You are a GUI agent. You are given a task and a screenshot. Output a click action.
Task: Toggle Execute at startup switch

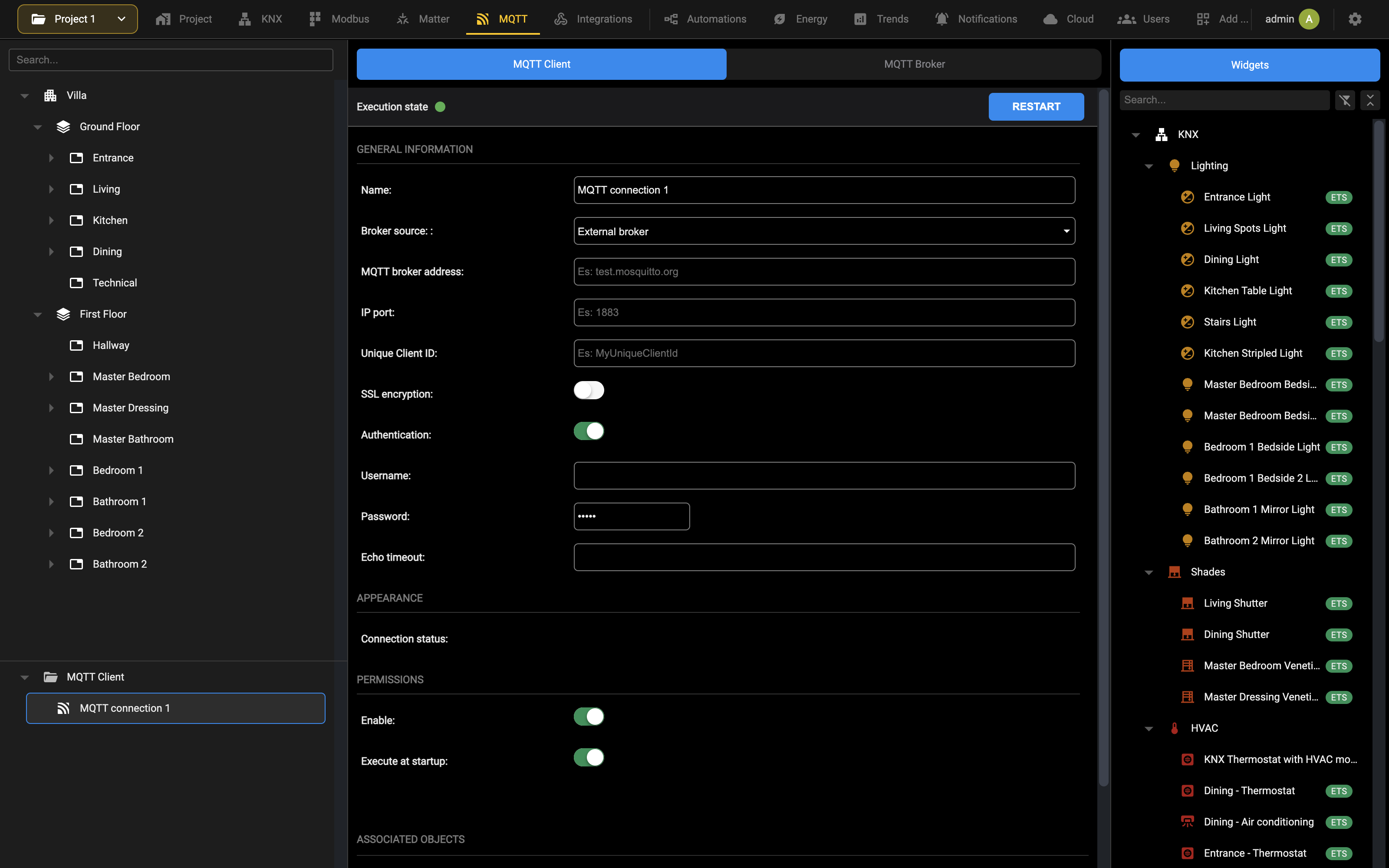tap(589, 757)
